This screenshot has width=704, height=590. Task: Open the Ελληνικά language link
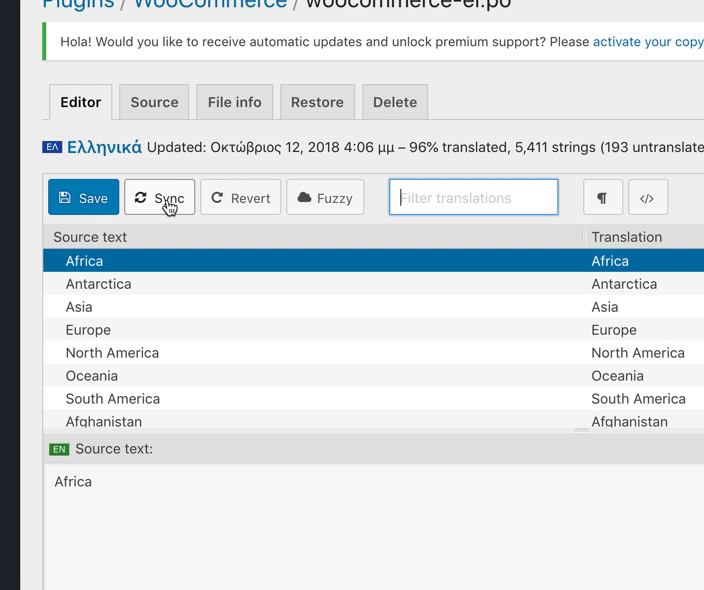pos(104,147)
